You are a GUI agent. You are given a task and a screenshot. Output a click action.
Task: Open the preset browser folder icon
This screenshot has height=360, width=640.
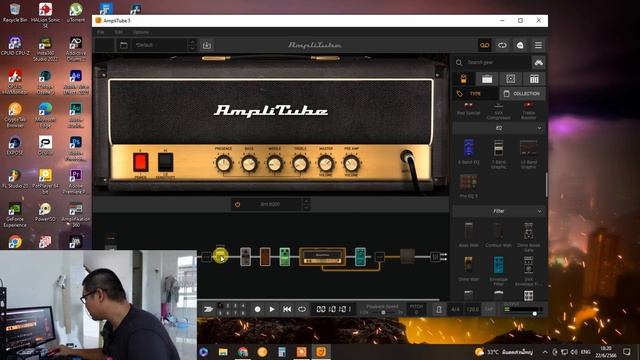tap(124, 45)
